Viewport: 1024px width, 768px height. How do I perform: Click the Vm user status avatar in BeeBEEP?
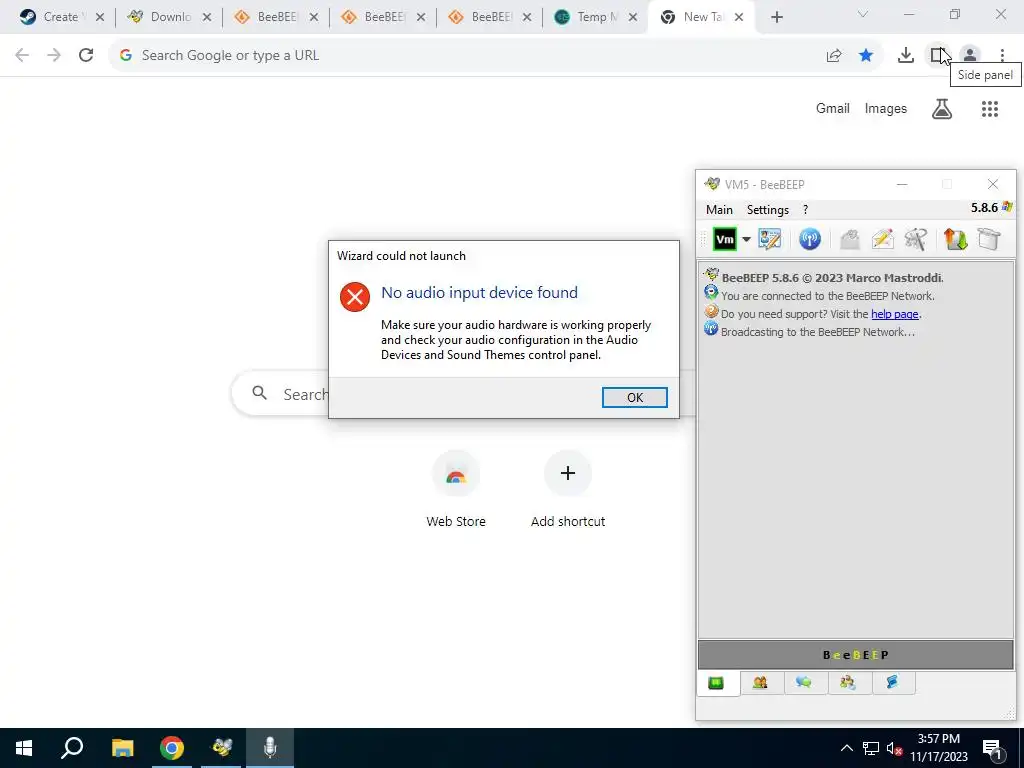[x=724, y=239]
